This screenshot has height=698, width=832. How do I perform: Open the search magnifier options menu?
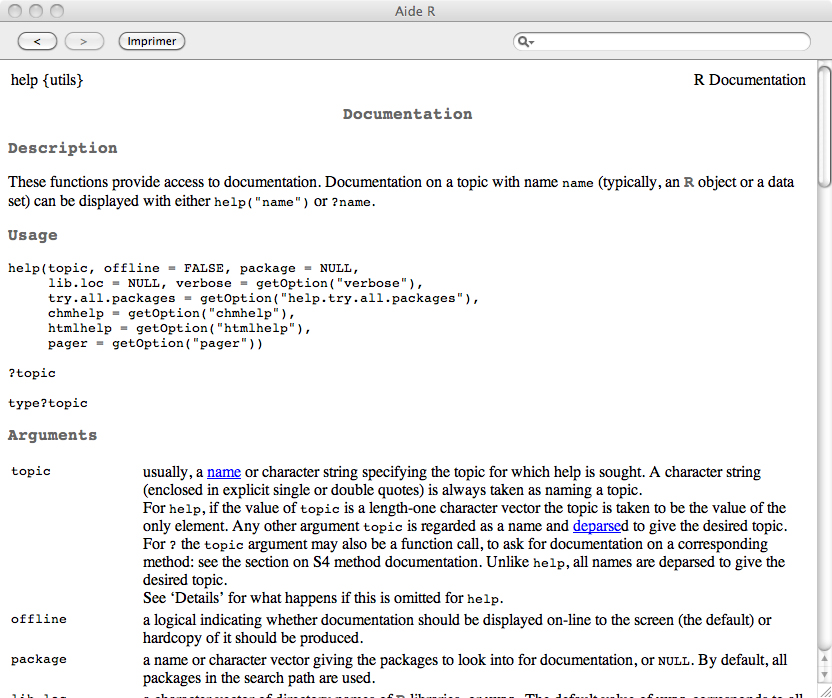(525, 41)
